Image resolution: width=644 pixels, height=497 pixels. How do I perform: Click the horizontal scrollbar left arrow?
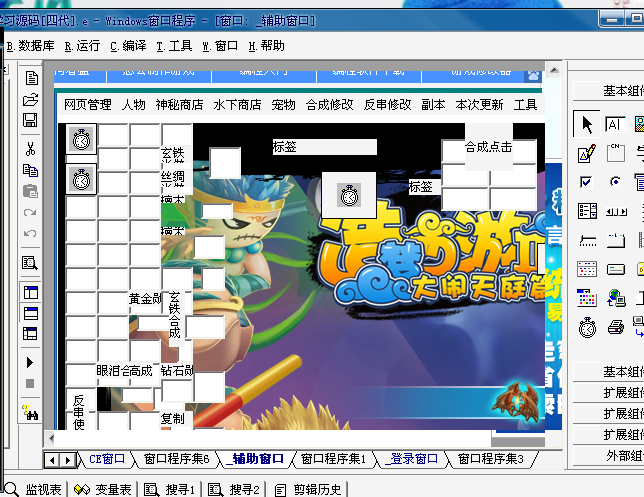click(51, 439)
